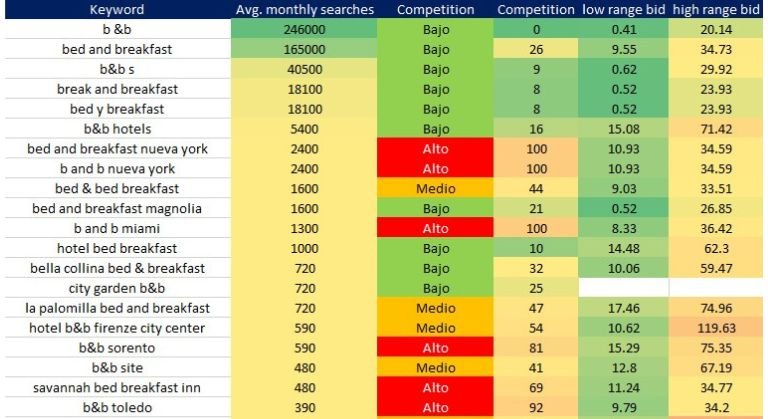Click the 119.63 high range bid cell
Viewport: 768px width, 419px height.
(x=716, y=327)
